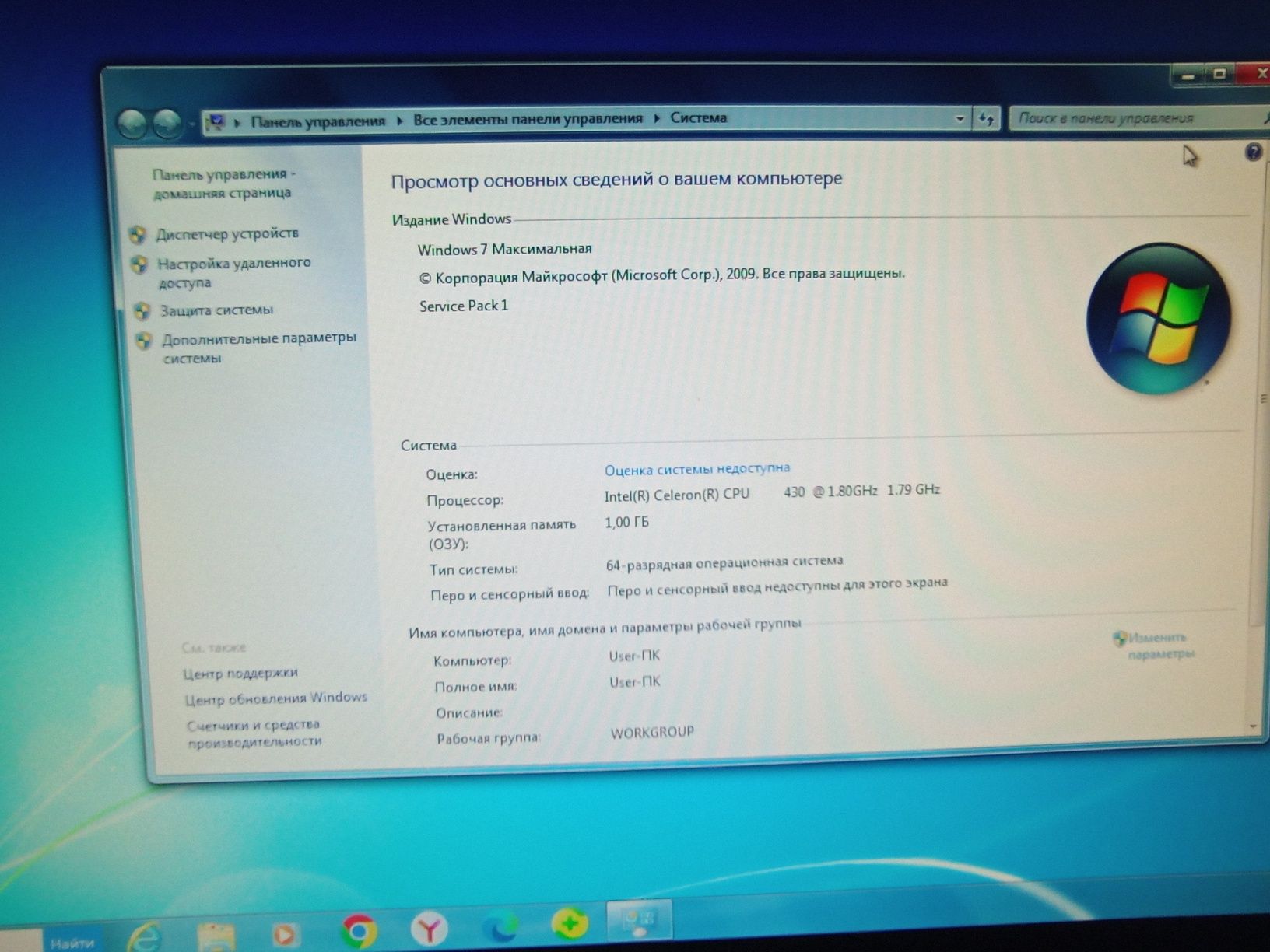Open Счетчики и средства производительности link
Image resolution: width=1270 pixels, height=952 pixels.
(254, 733)
